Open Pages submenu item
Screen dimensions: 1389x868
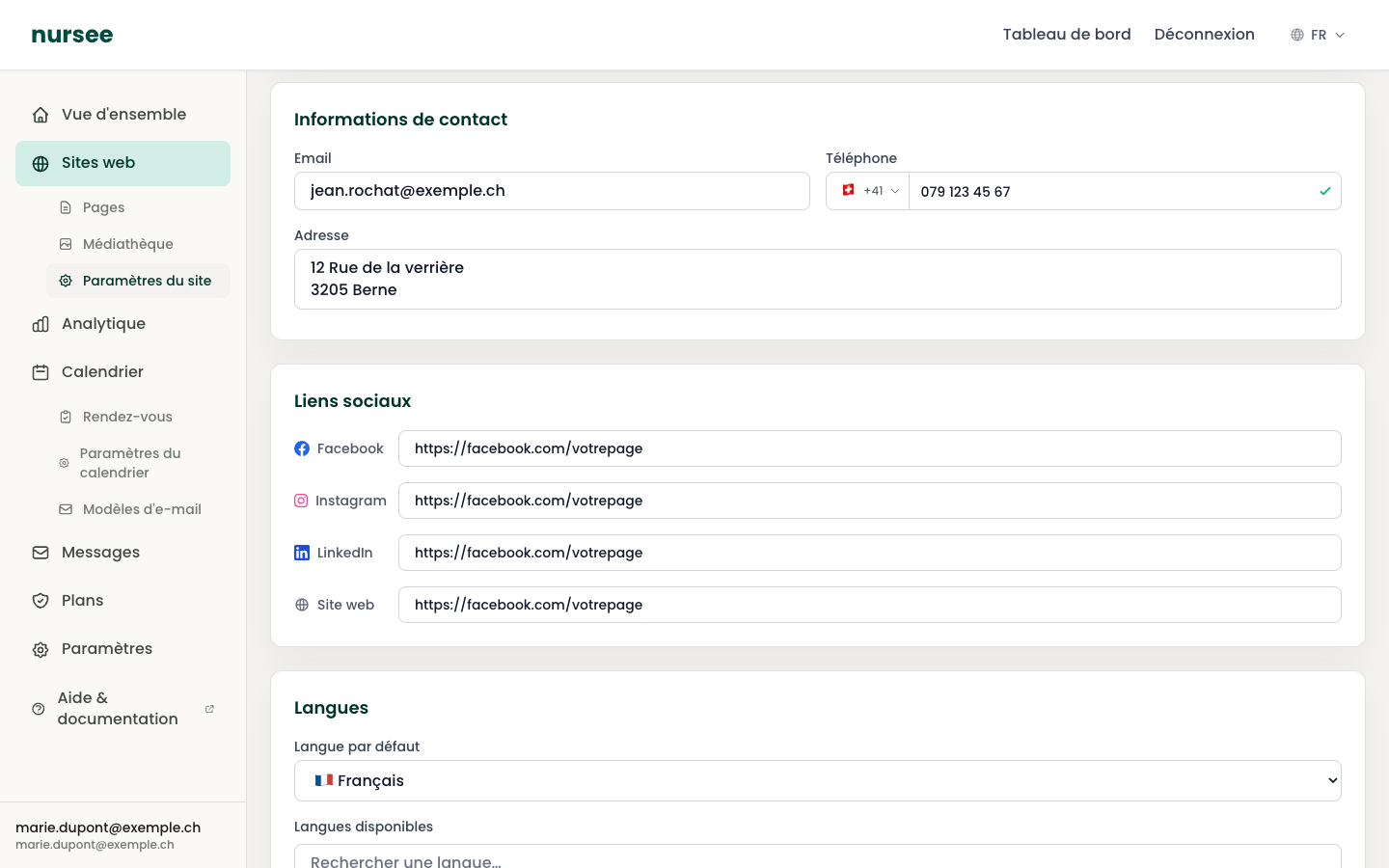pyautogui.click(x=138, y=207)
